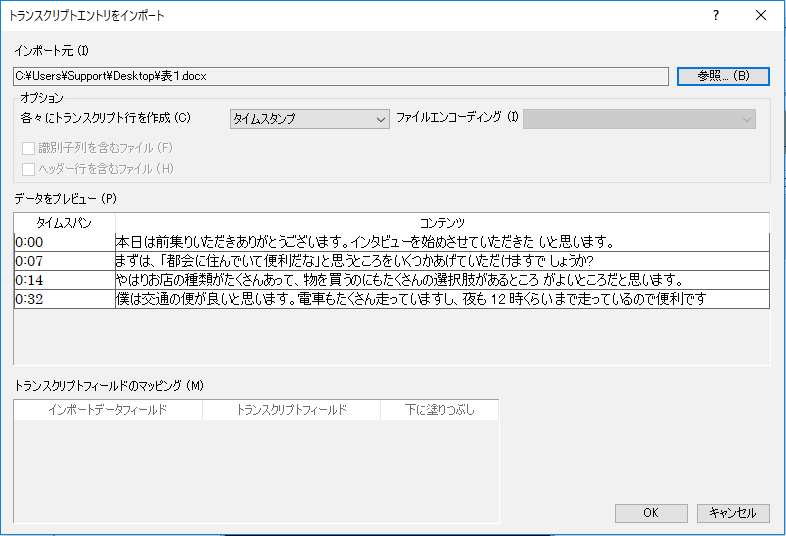Click the content row starting with やはりお店
This screenshot has width=786, height=536.
point(442,280)
